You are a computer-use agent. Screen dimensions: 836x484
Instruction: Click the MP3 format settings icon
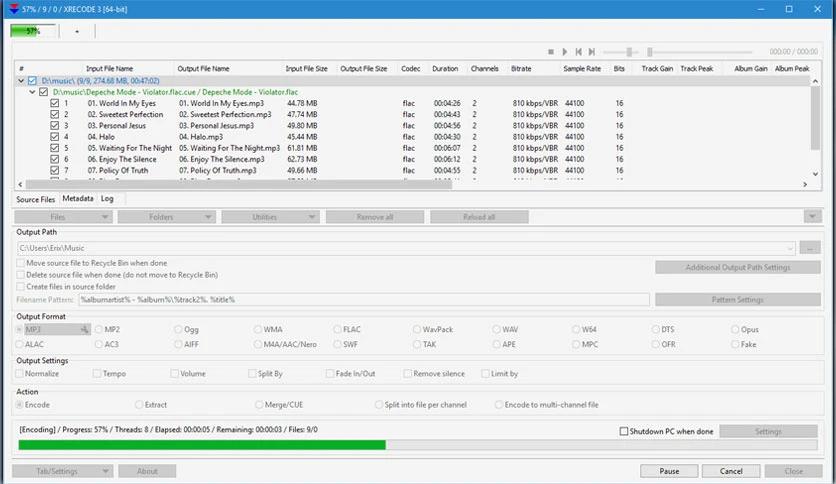pyautogui.click(x=84, y=329)
